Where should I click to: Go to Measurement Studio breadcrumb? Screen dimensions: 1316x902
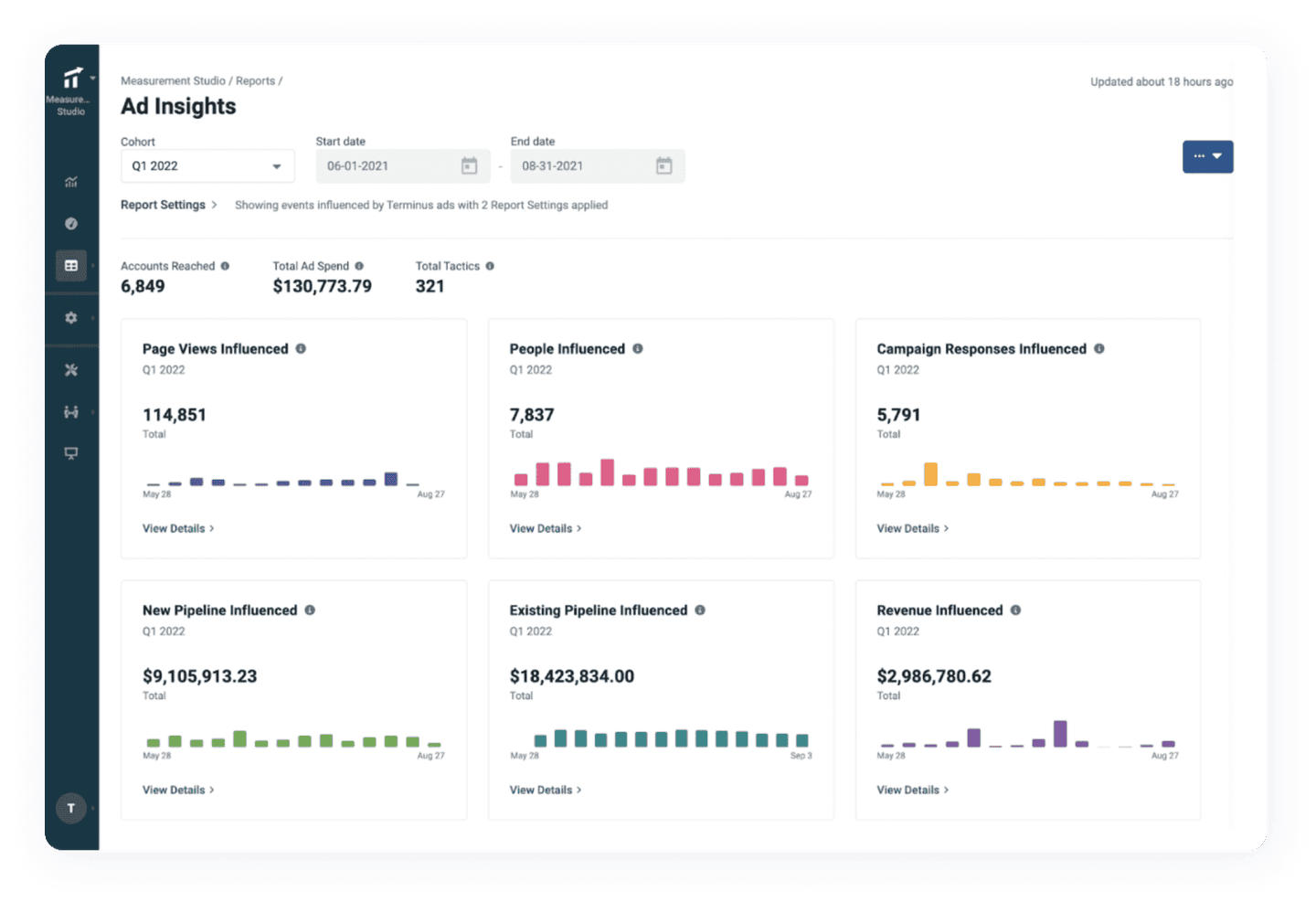pyautogui.click(x=173, y=81)
